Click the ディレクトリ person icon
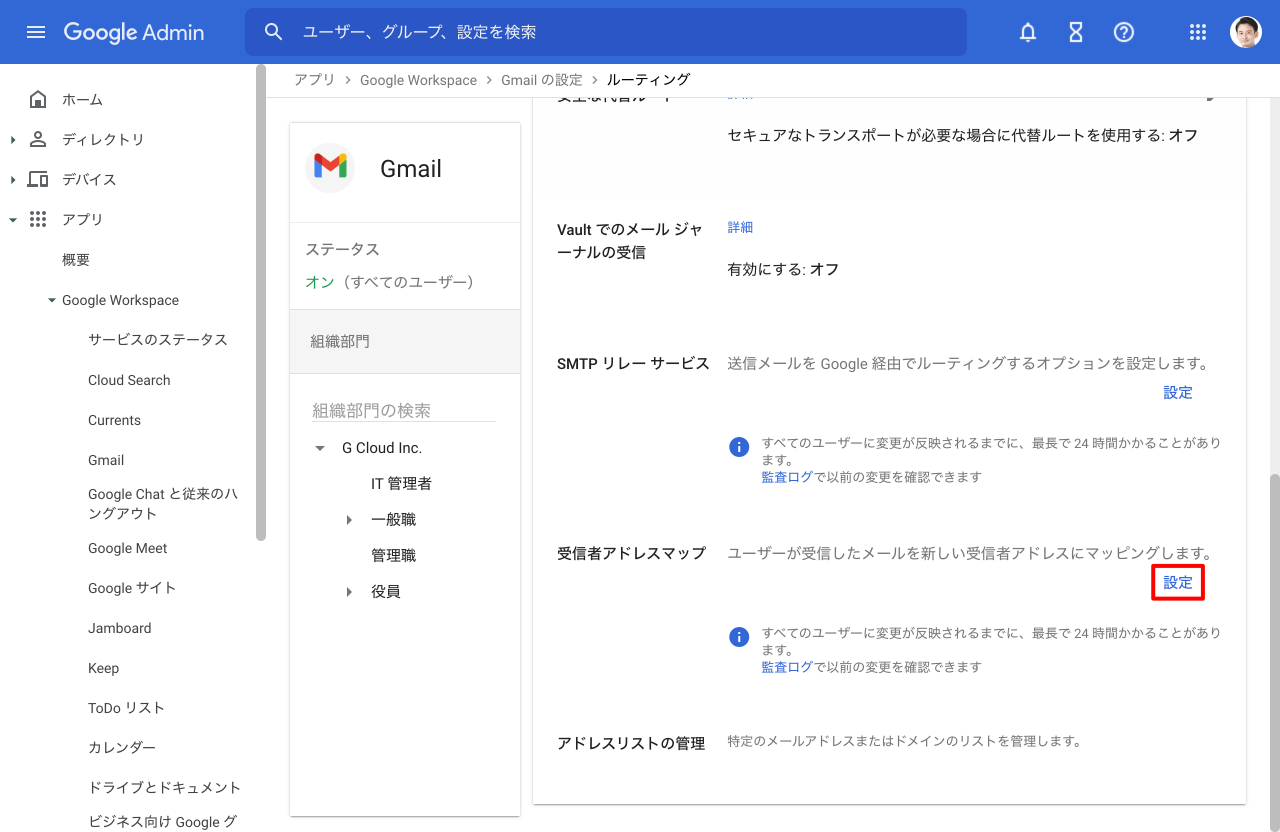Screen dimensions: 1280x832 pos(38,139)
